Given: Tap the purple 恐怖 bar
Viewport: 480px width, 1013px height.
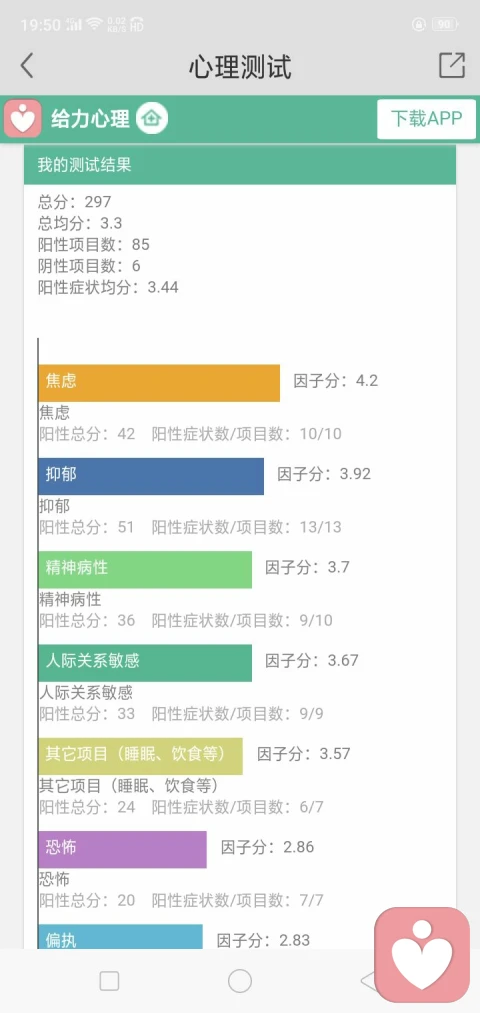Looking at the screenshot, I should (x=122, y=850).
